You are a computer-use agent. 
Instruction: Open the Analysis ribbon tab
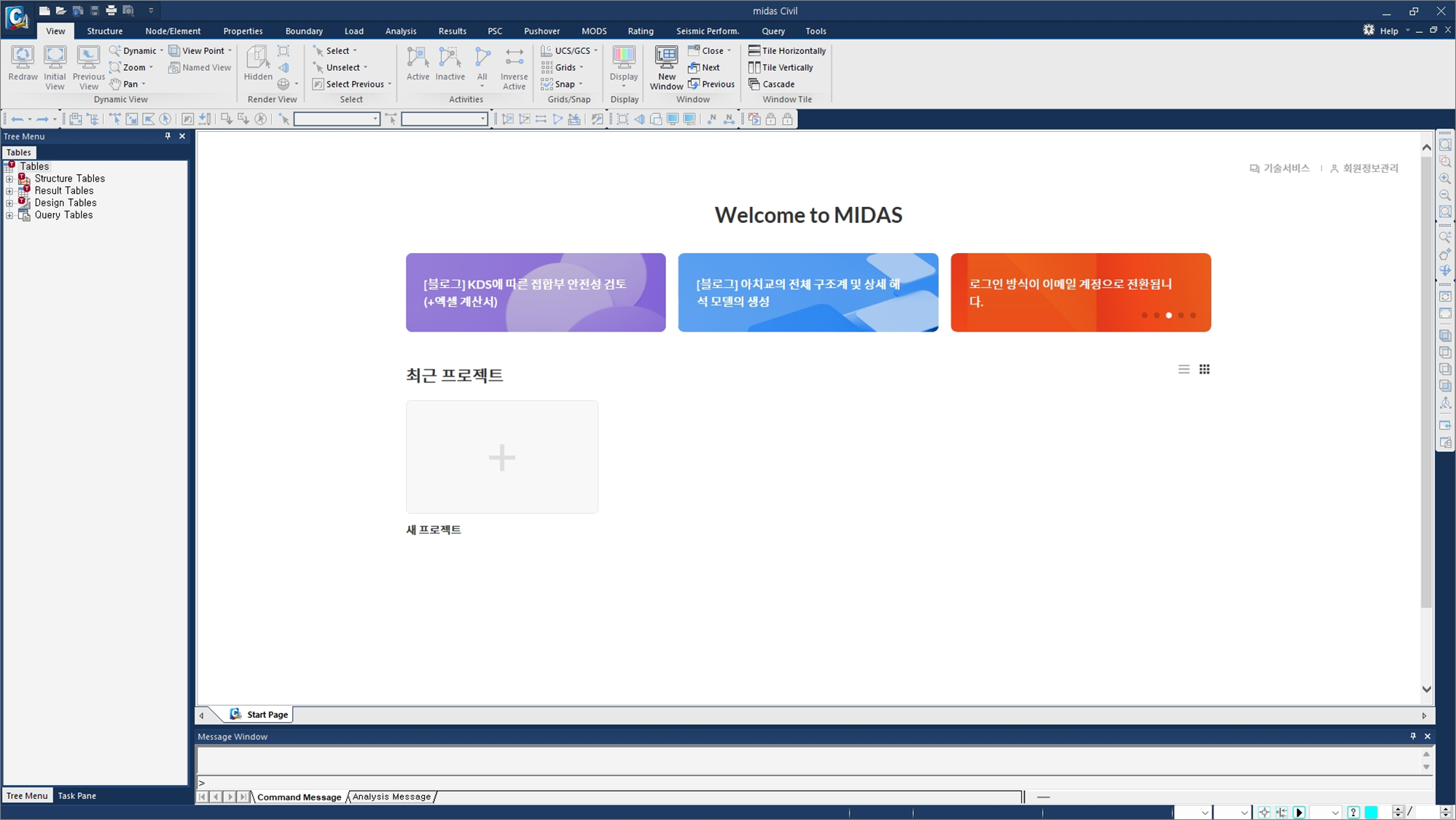[401, 31]
